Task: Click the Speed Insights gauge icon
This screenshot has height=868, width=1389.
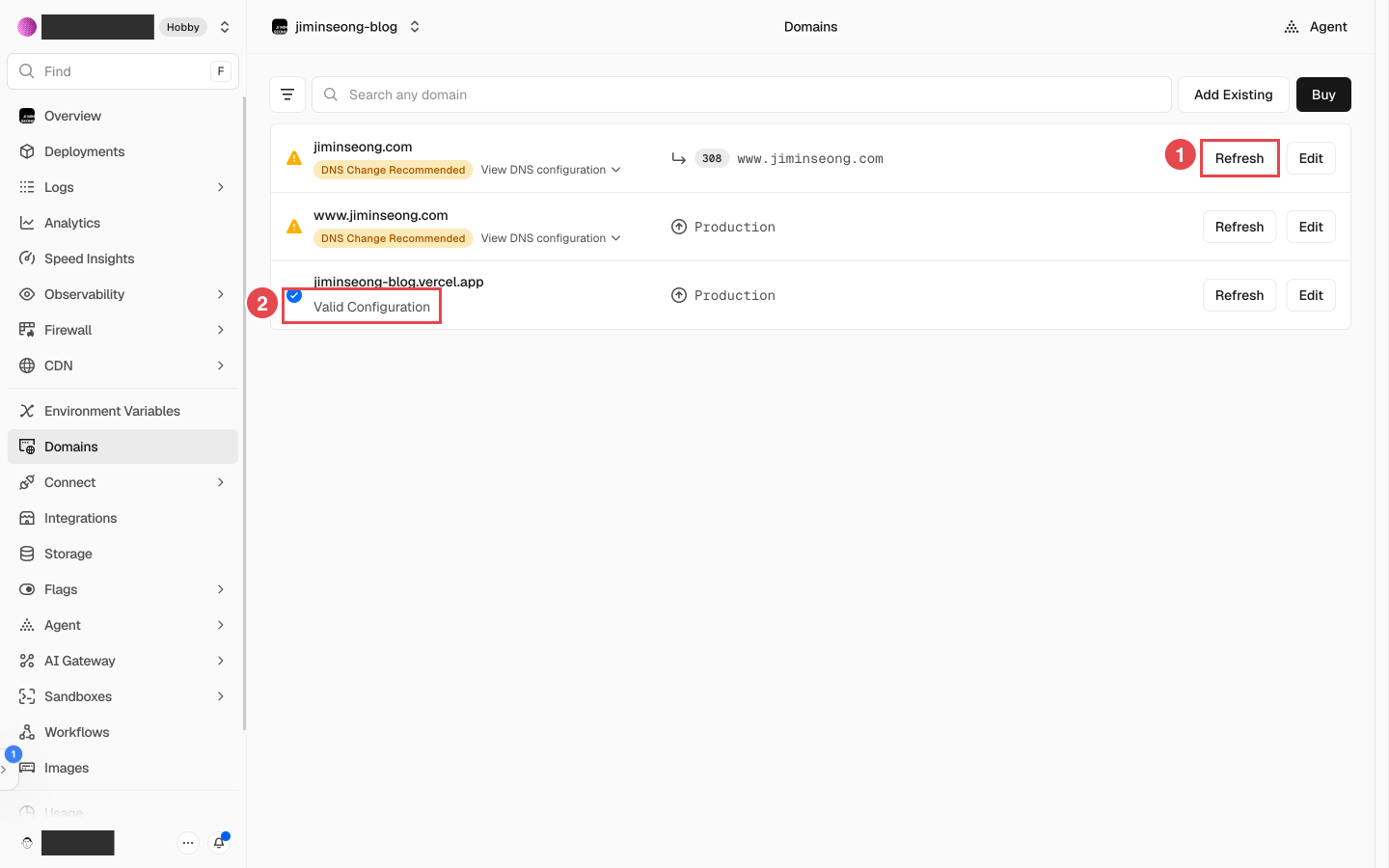Action: 27,258
